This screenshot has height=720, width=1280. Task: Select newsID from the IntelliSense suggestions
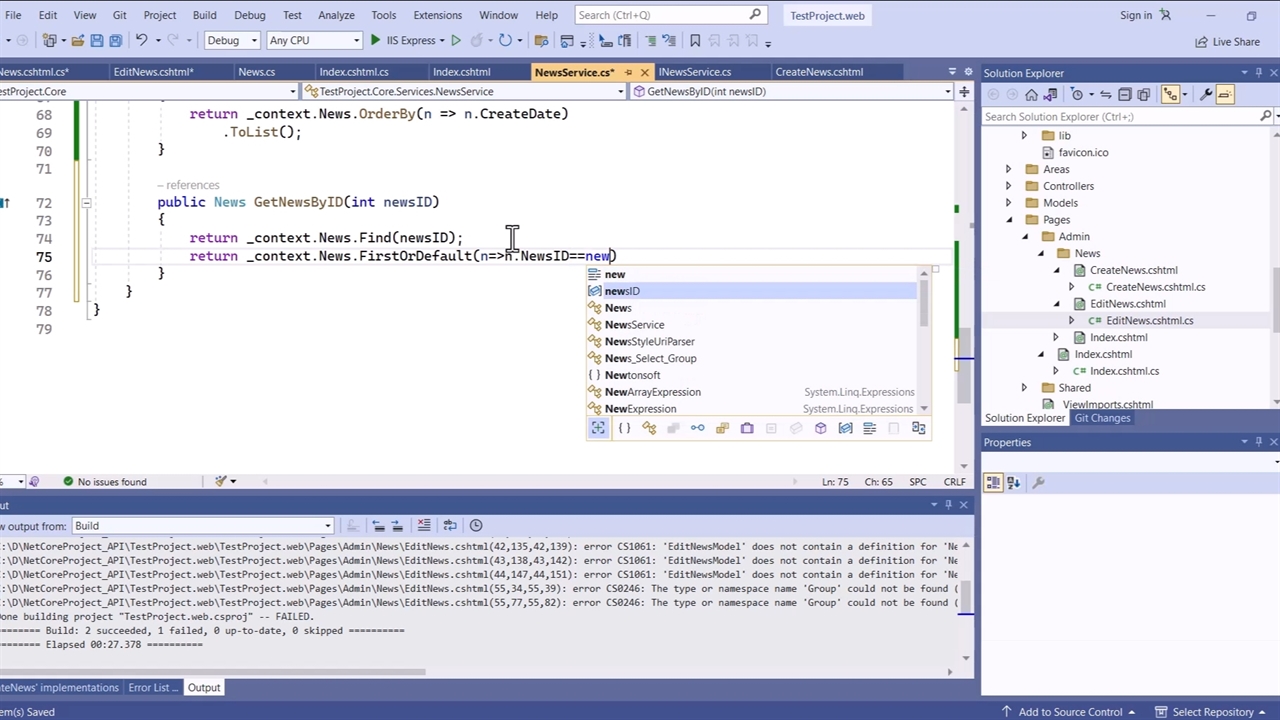coord(622,291)
